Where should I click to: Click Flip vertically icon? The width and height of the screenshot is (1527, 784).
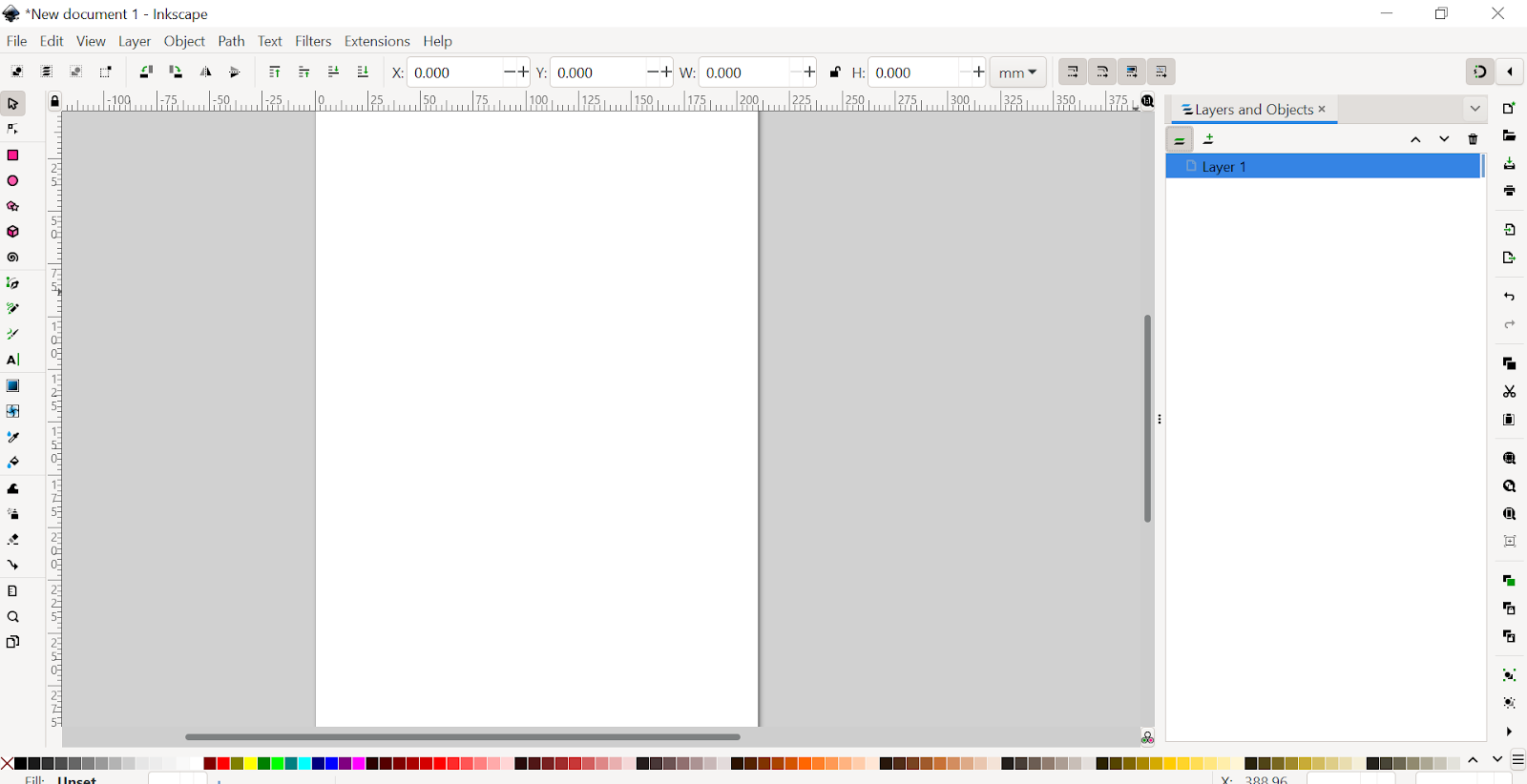235,72
